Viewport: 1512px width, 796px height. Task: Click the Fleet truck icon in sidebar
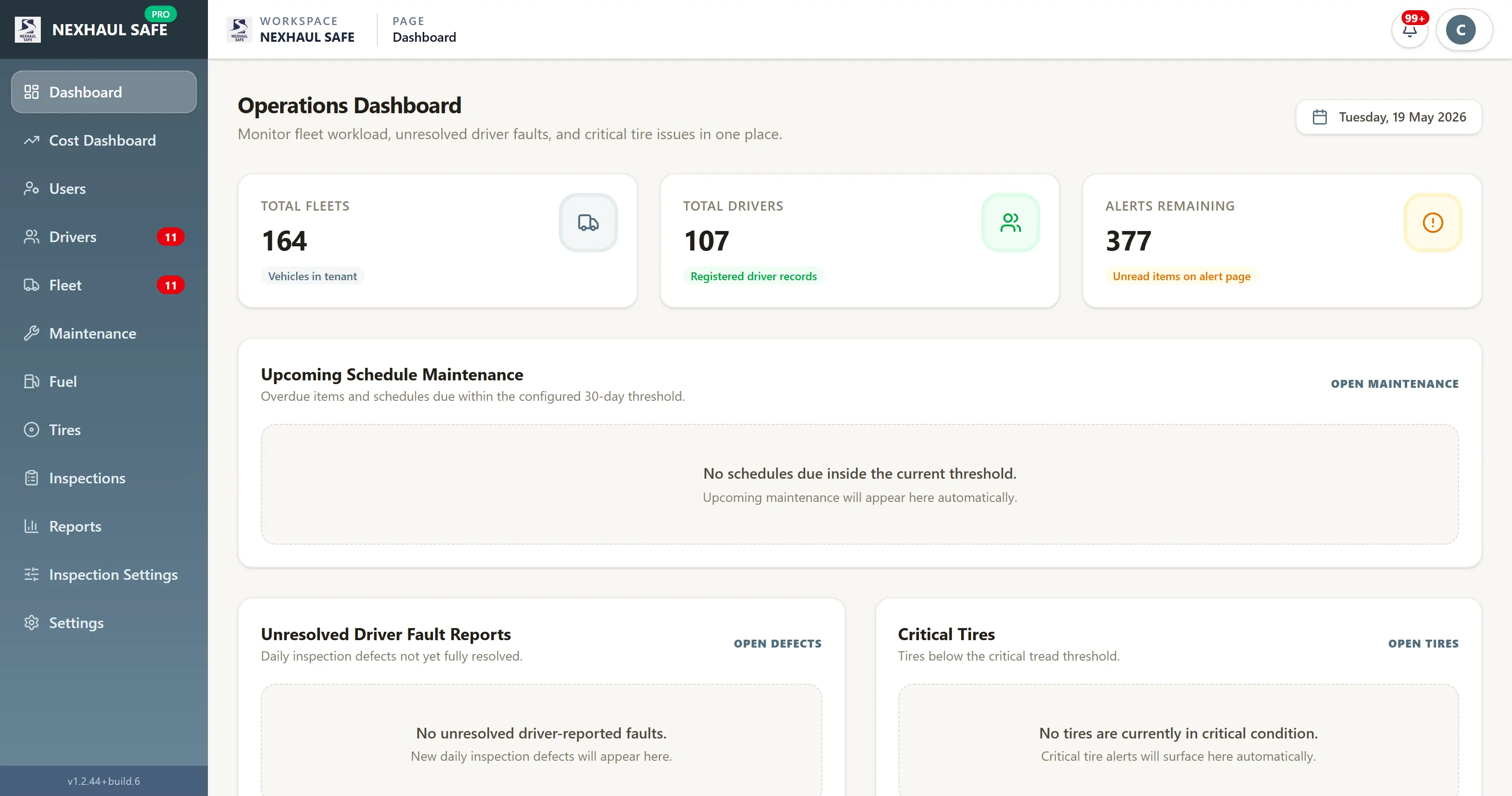click(31, 285)
